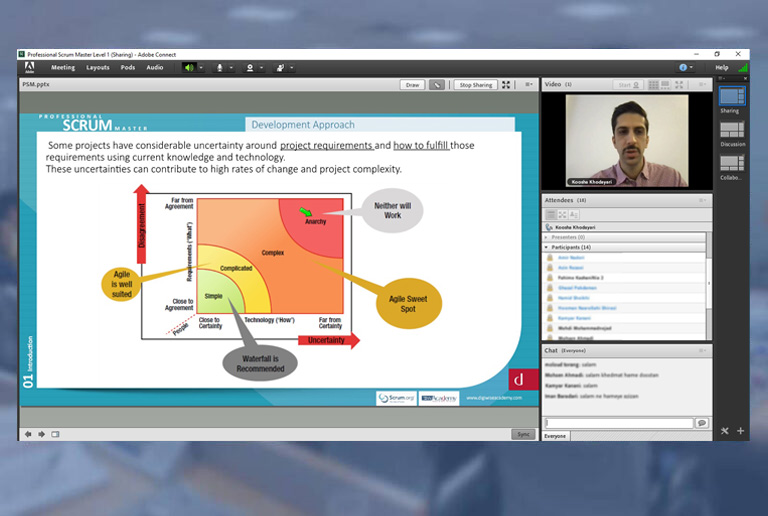Click the Sync button
Viewport: 768px width, 516px height.
tap(524, 434)
